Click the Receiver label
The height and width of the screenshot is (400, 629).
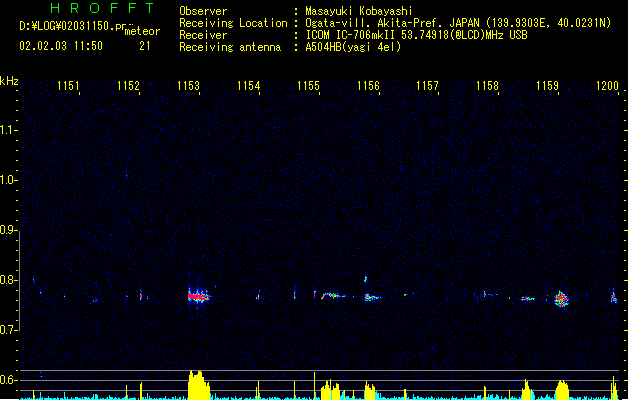coord(203,35)
